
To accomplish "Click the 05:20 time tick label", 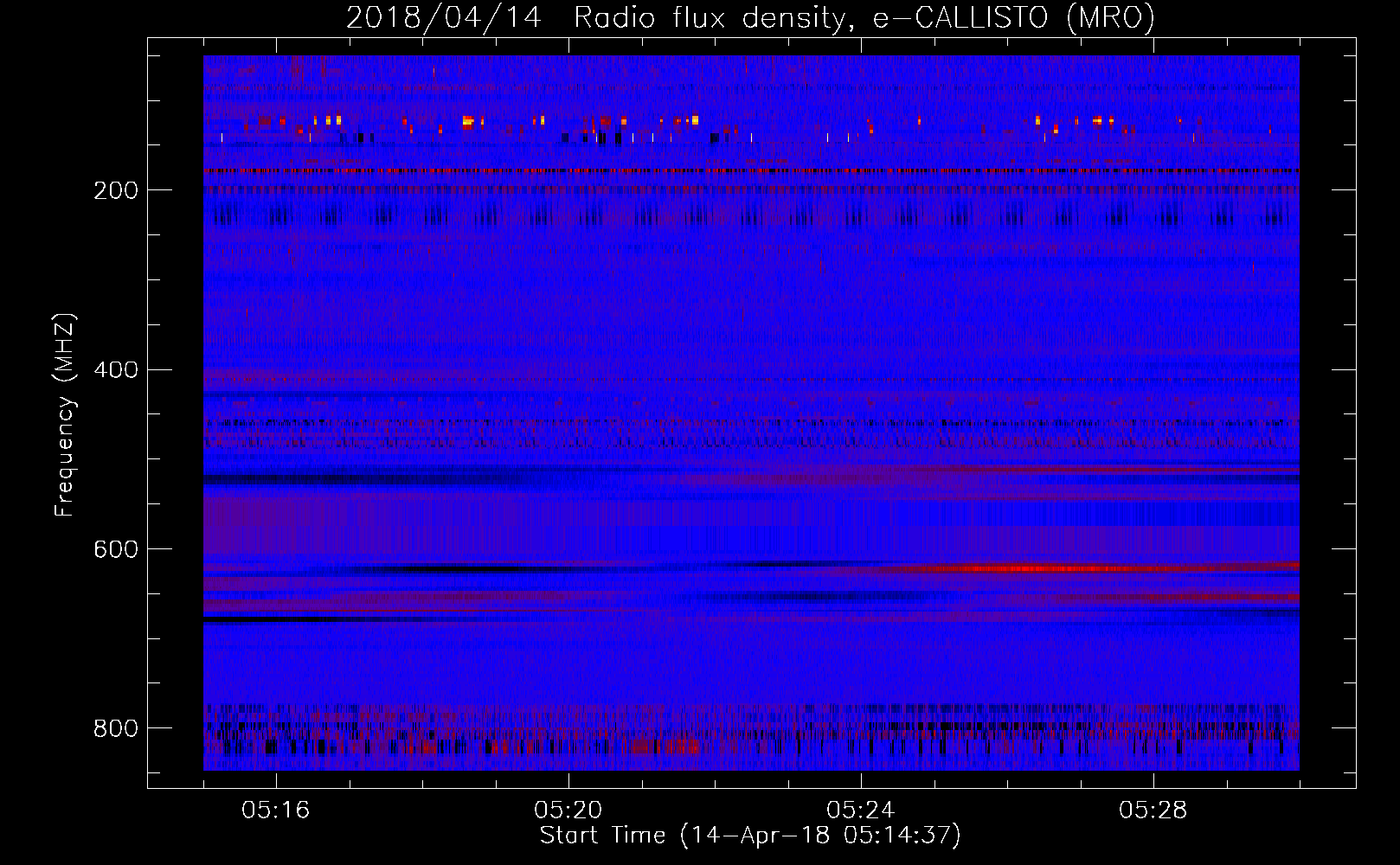I will click(x=568, y=811).
